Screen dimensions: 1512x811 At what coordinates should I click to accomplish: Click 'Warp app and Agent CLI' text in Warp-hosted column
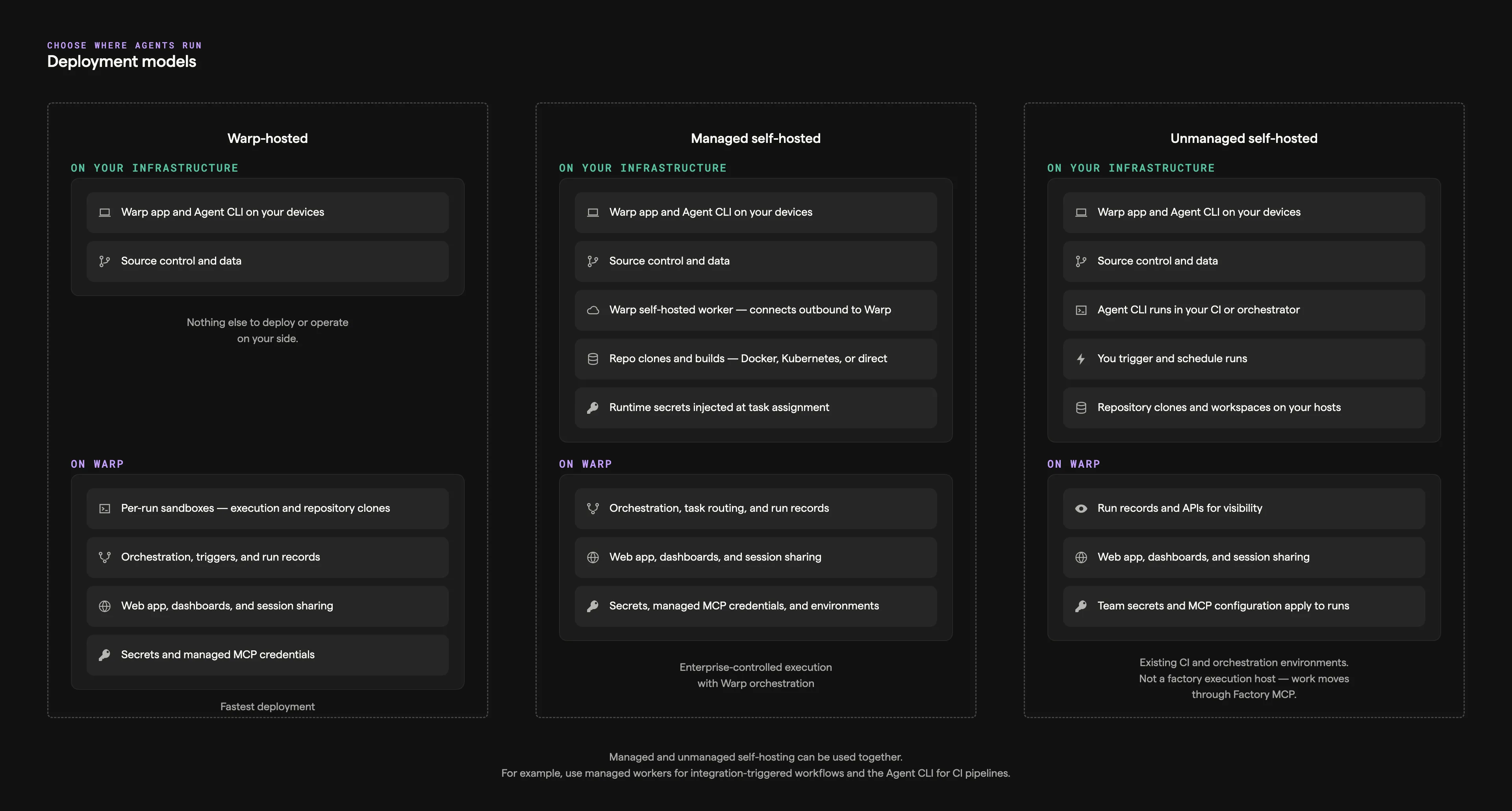point(222,212)
